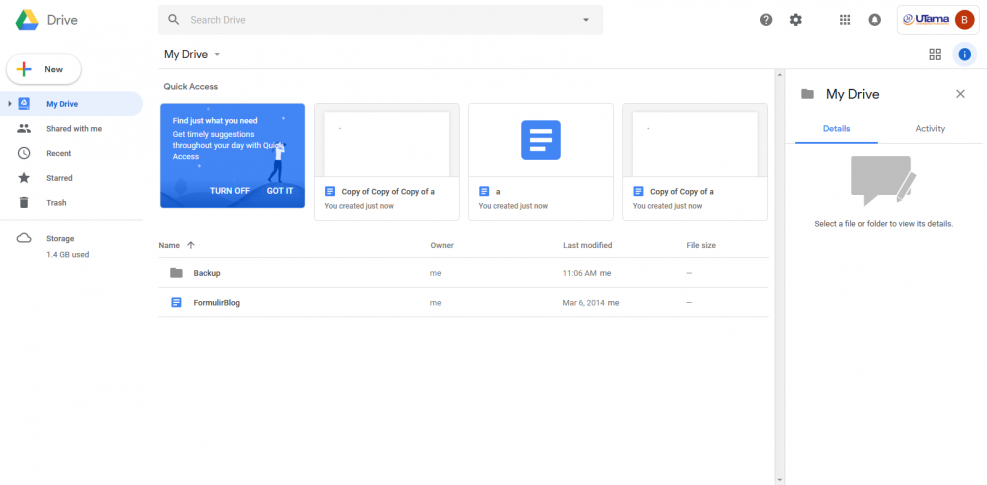Switch to the Details tab
The image size is (987, 485).
coord(836,128)
